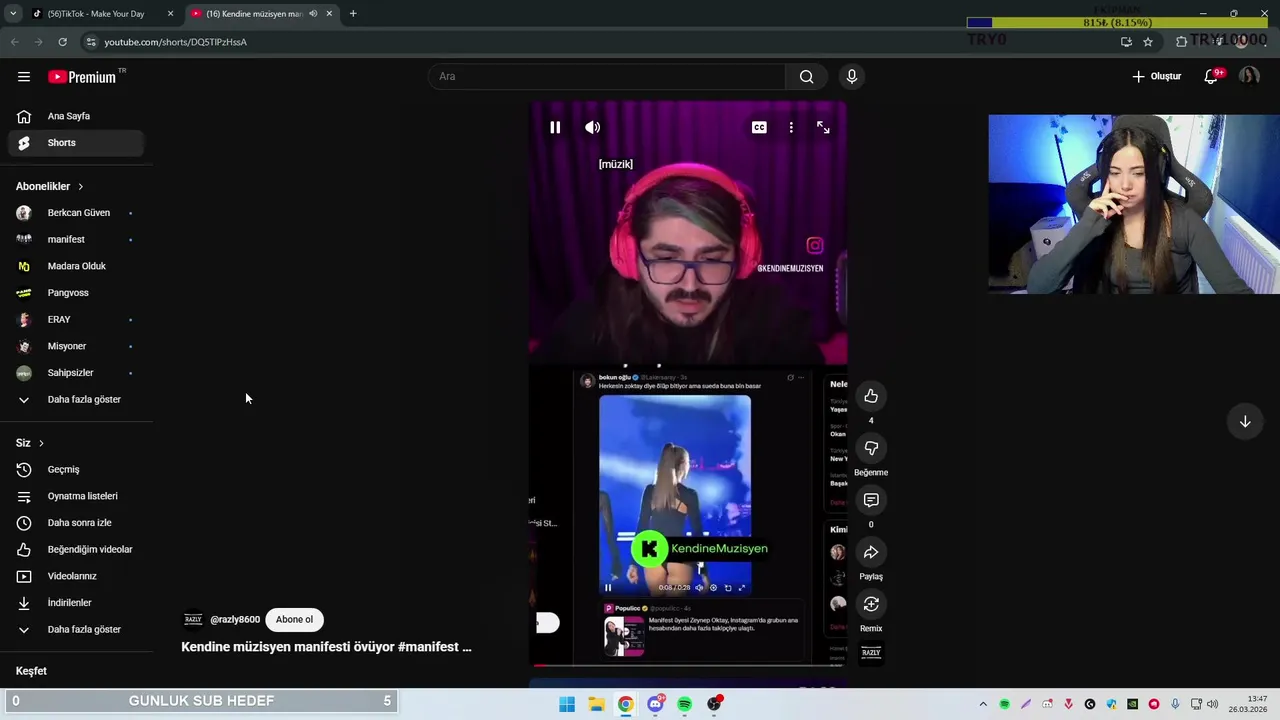1280x720 pixels.
Task: Click the search magnifier button
Action: [x=806, y=76]
